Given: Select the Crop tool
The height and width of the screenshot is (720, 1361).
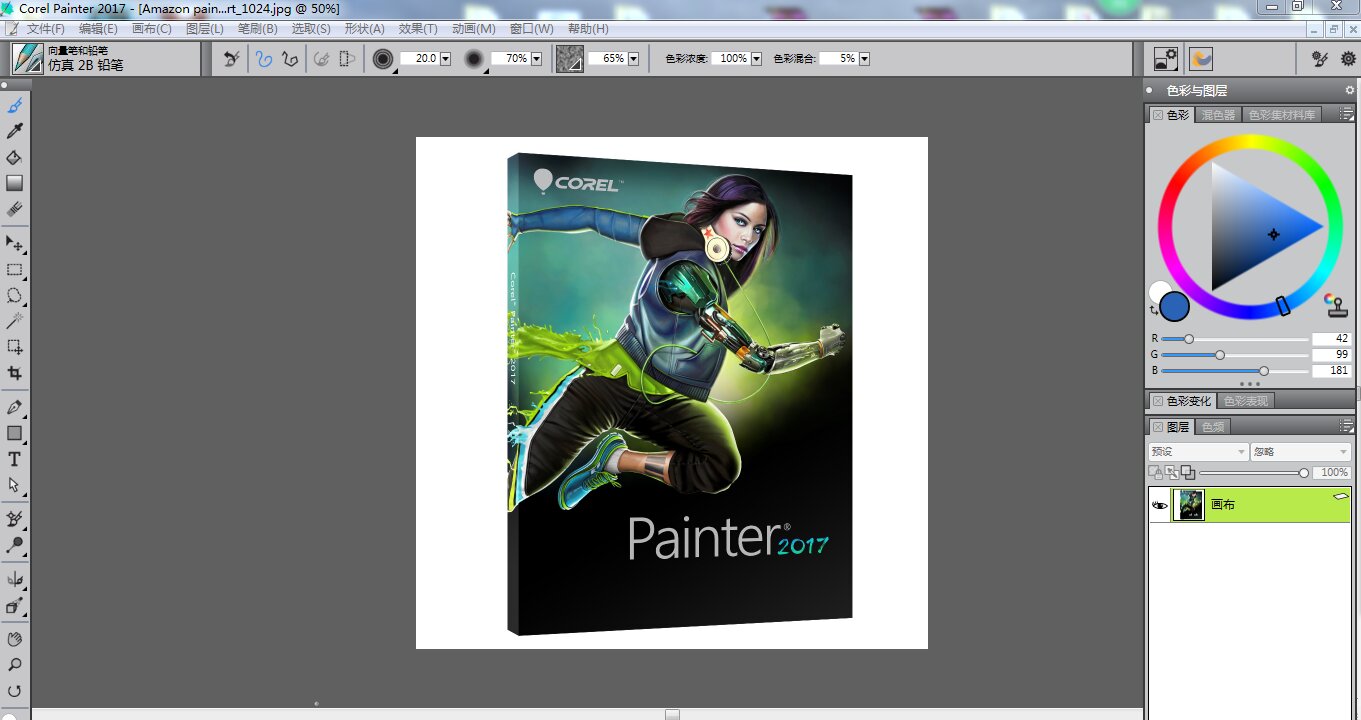Looking at the screenshot, I should tap(15, 373).
